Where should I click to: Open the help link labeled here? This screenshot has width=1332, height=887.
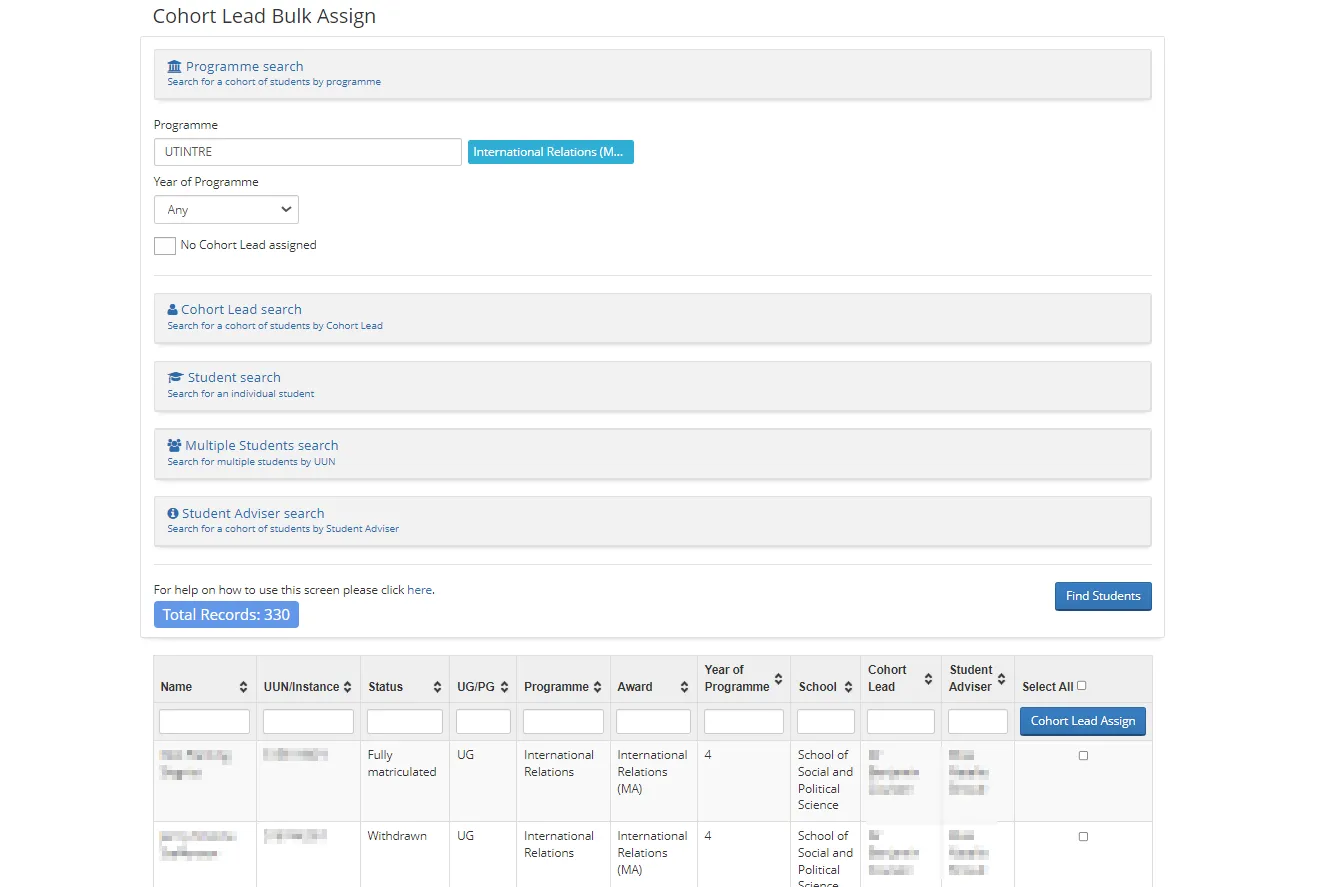tap(419, 589)
